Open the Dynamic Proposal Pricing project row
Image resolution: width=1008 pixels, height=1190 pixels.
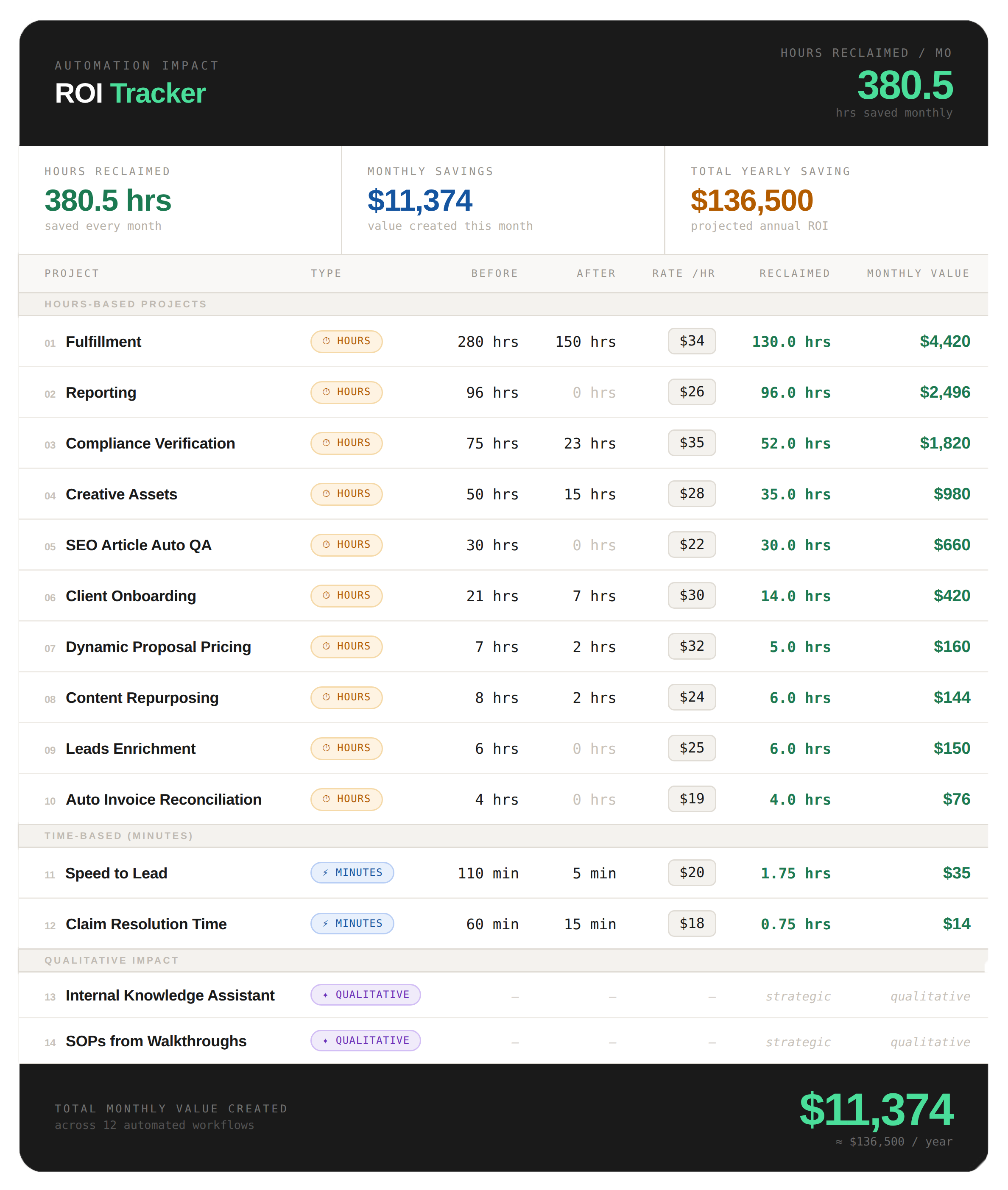coord(158,647)
